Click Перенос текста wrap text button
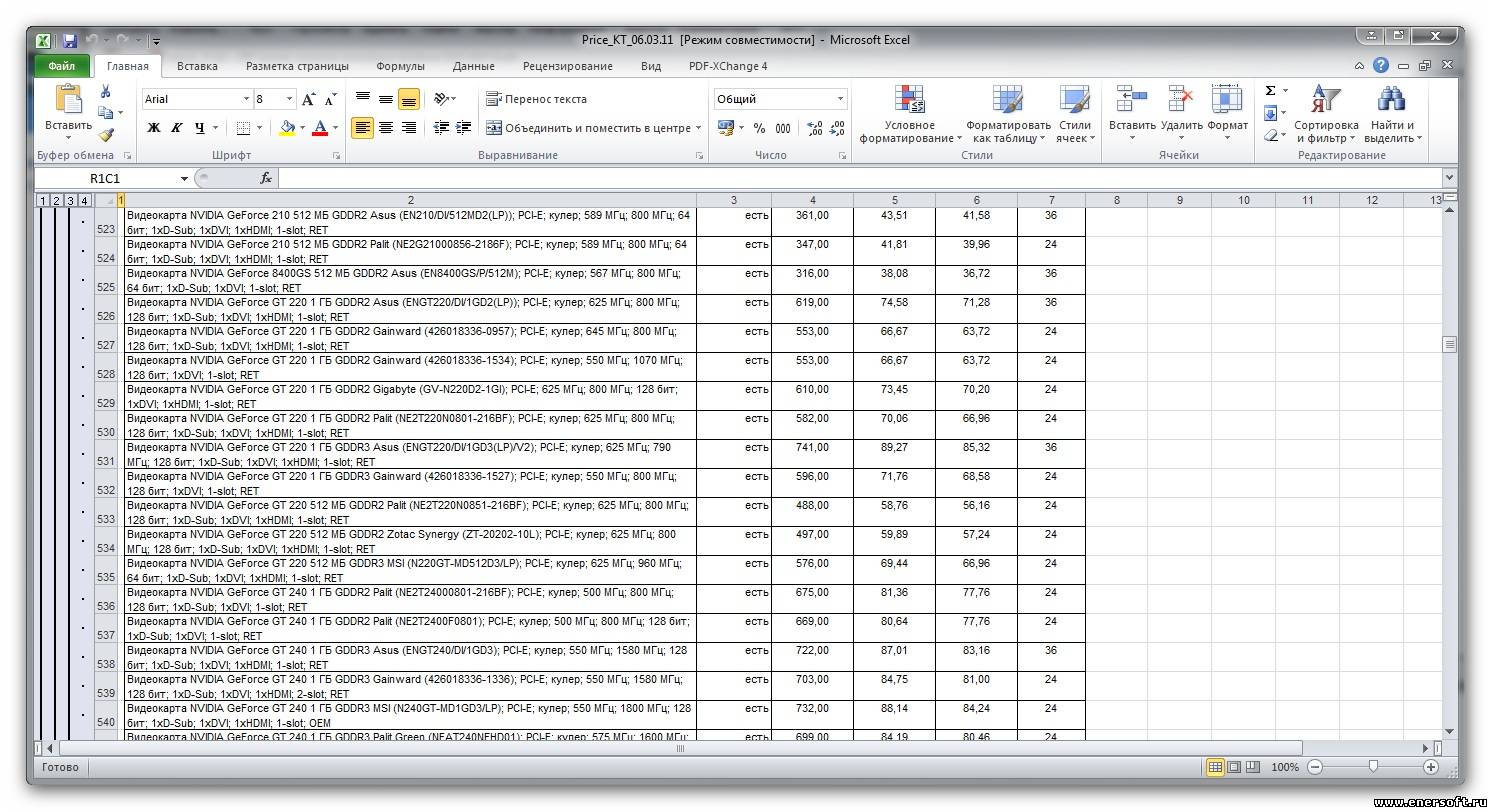This screenshot has width=1492, height=812. click(537, 99)
